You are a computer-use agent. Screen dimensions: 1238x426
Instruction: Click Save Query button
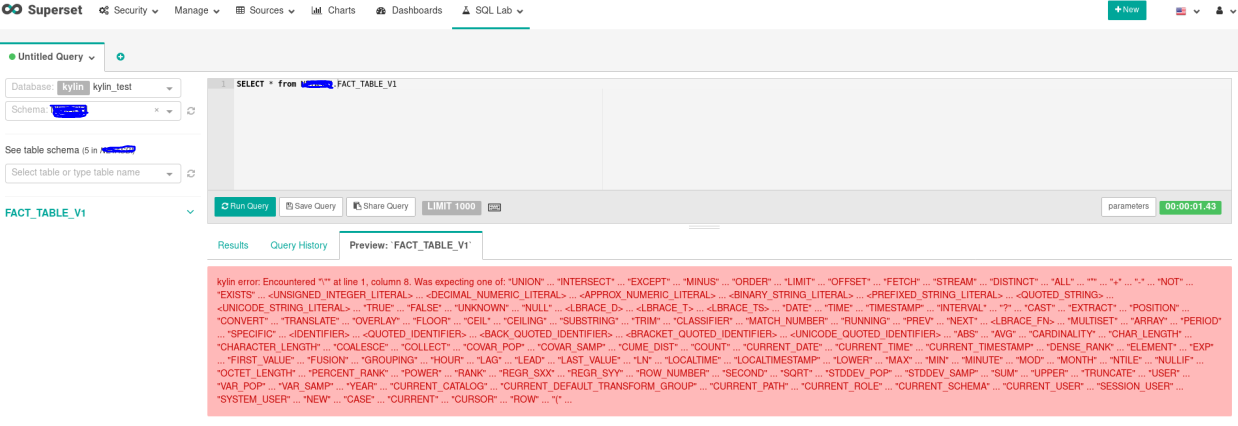(311, 206)
